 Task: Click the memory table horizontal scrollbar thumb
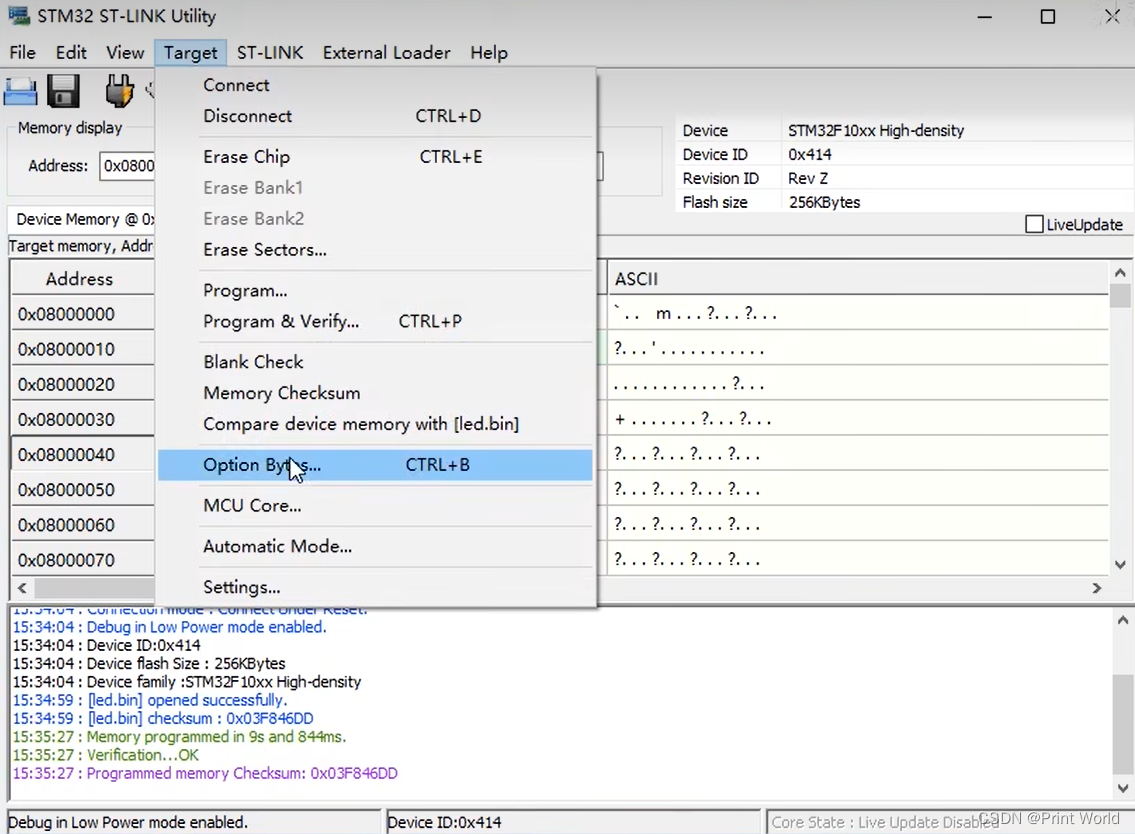(94, 589)
